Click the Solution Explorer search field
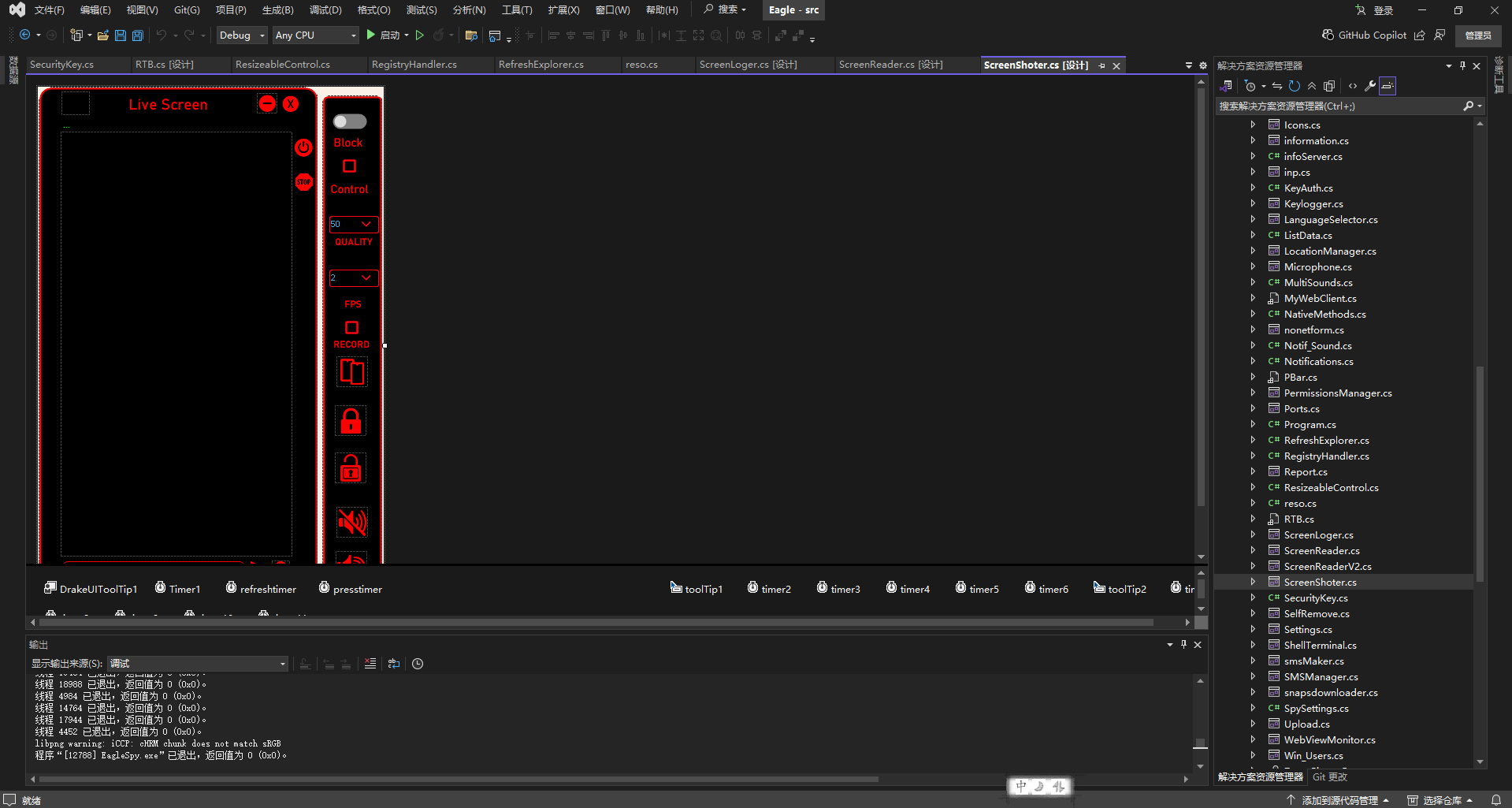1512x808 pixels. coord(1338,106)
